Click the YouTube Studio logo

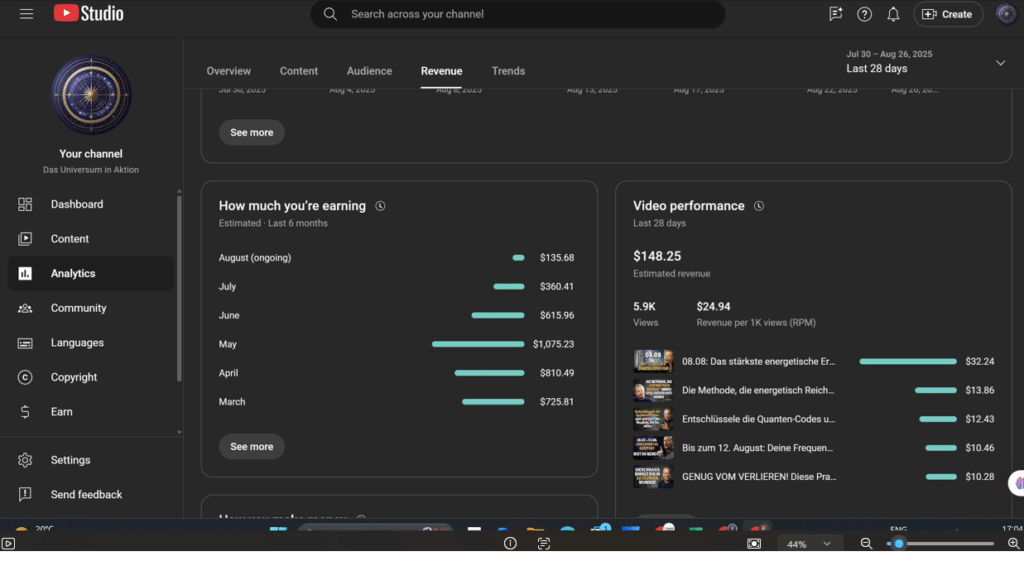pyautogui.click(x=88, y=14)
